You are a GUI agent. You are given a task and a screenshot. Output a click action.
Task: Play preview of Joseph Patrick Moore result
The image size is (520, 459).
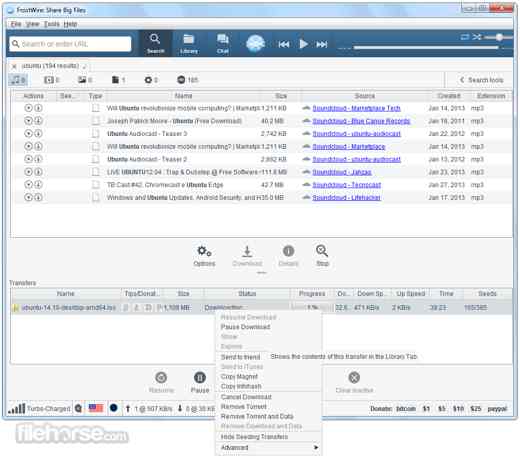[28, 121]
